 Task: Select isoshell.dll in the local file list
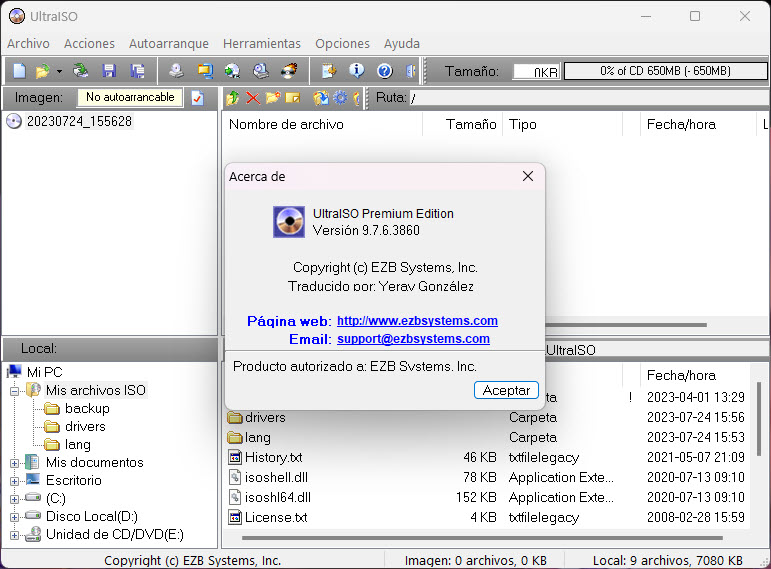point(276,478)
